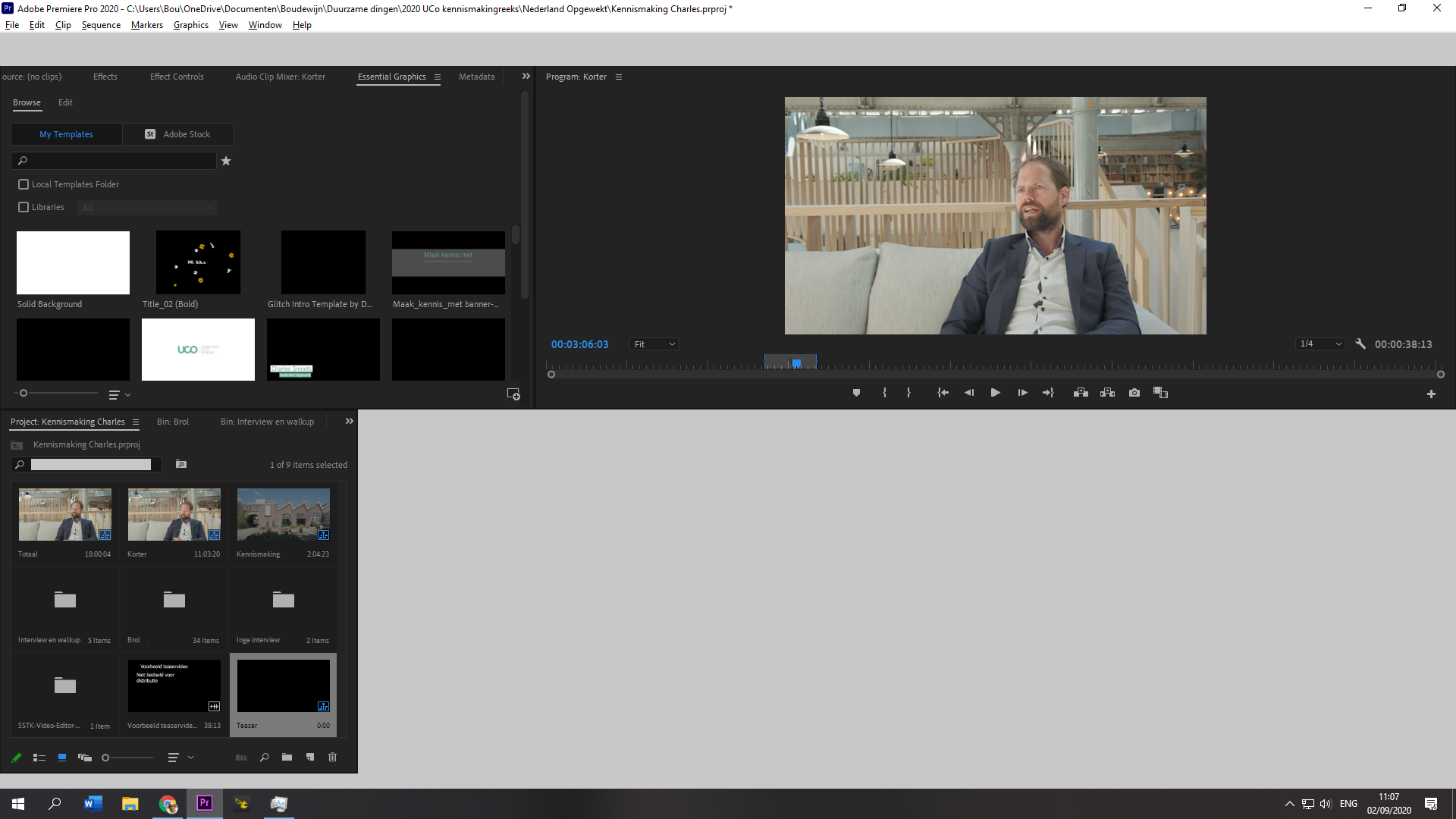Image resolution: width=1456 pixels, height=819 pixels.
Task: Click the Export Frame icon in monitor
Action: coord(1134,393)
